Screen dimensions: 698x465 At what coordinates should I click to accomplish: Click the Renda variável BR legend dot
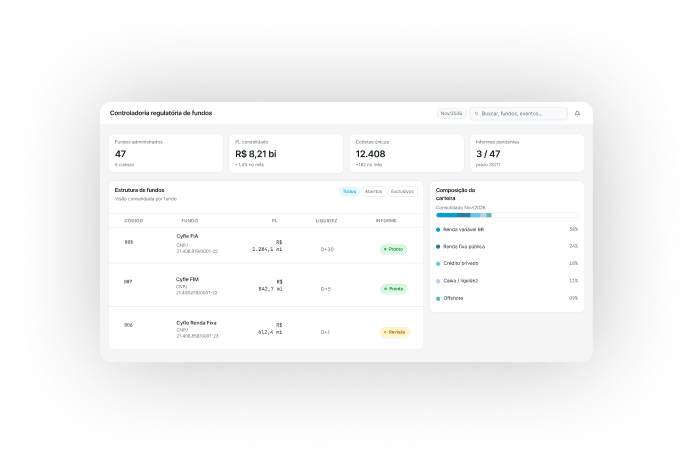(438, 230)
